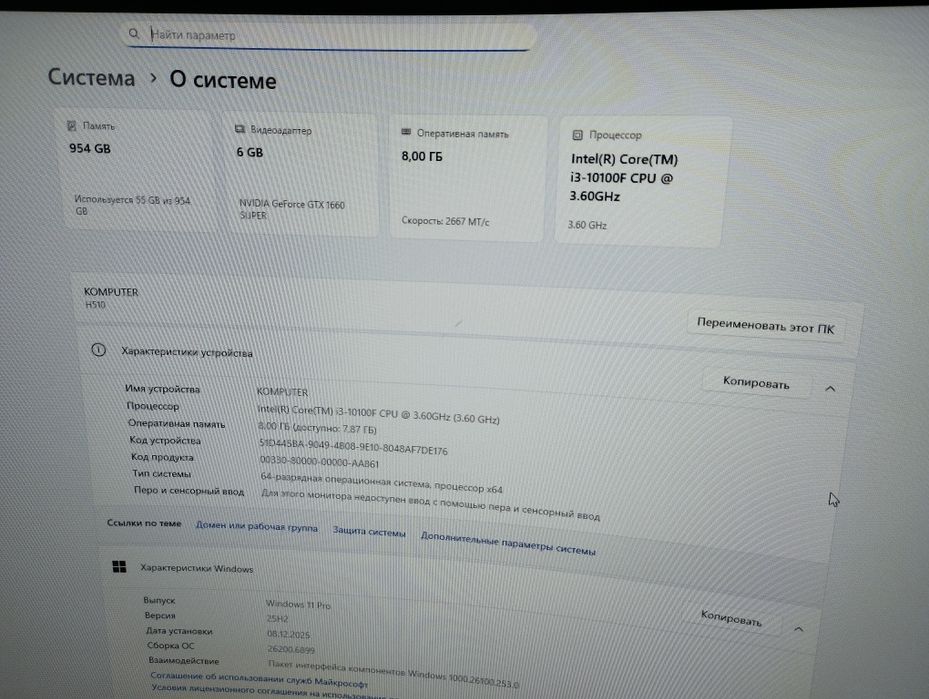Viewport: 929px width, 699px height.
Task: Open the Процессор Intel Core i3-10100F card
Action: click(x=642, y=182)
